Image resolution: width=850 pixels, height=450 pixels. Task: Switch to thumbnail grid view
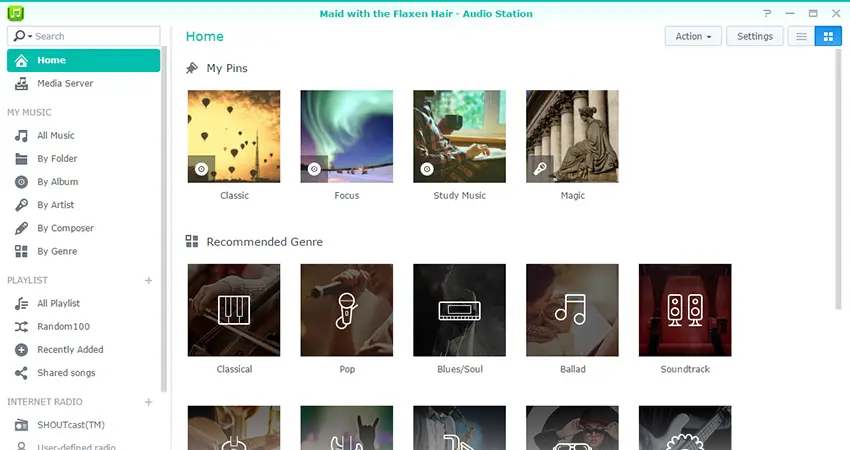tap(828, 36)
